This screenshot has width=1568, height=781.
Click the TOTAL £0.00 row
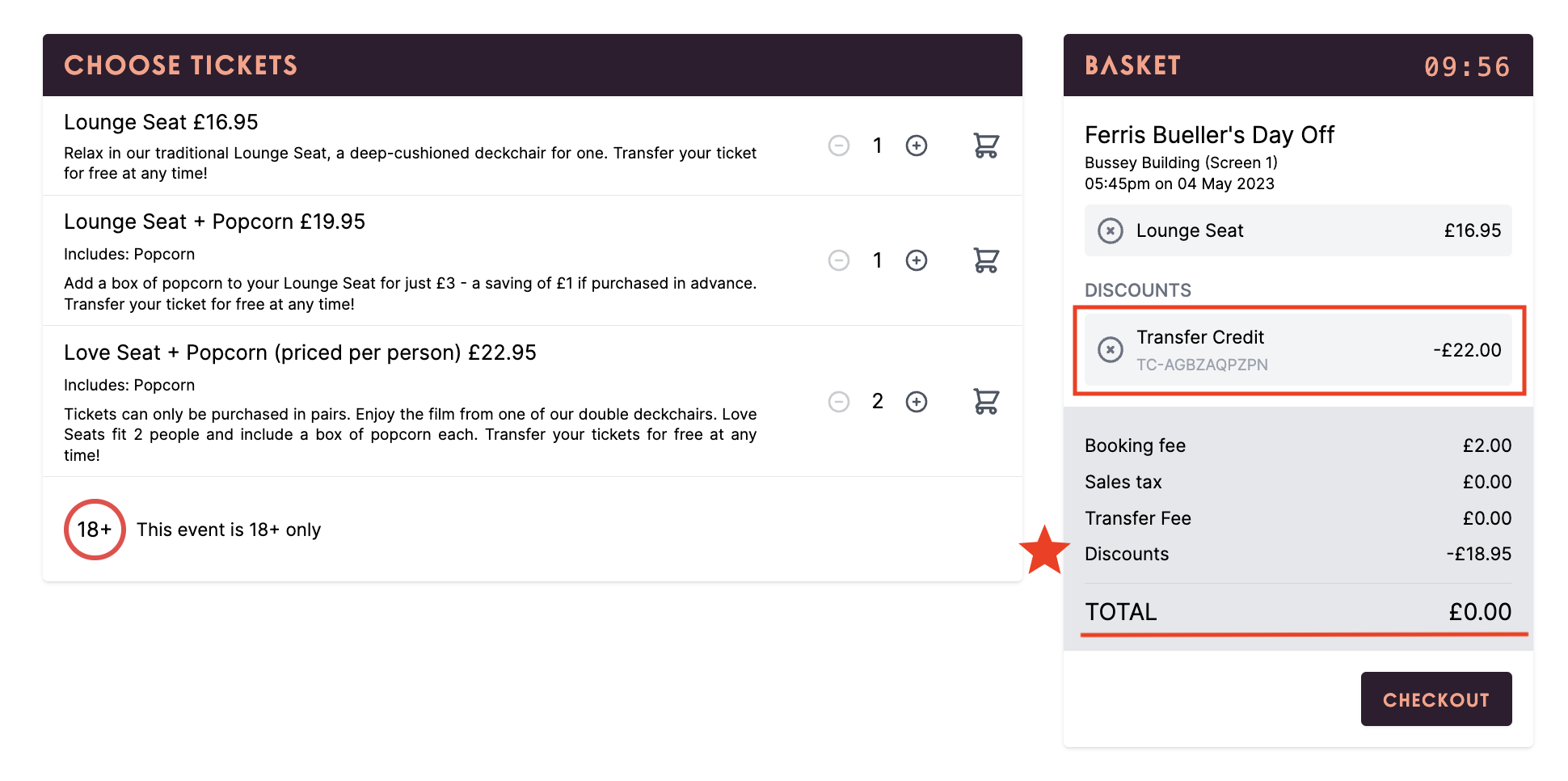[1298, 612]
